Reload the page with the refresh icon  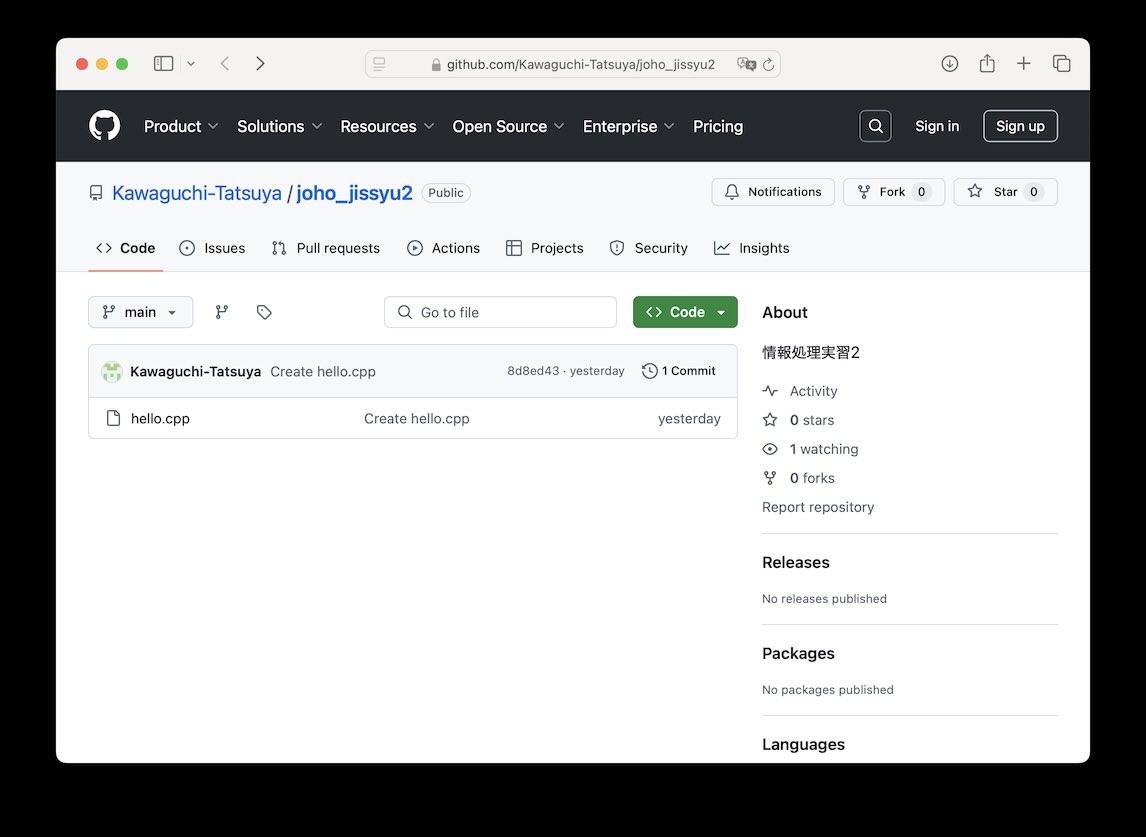point(768,64)
